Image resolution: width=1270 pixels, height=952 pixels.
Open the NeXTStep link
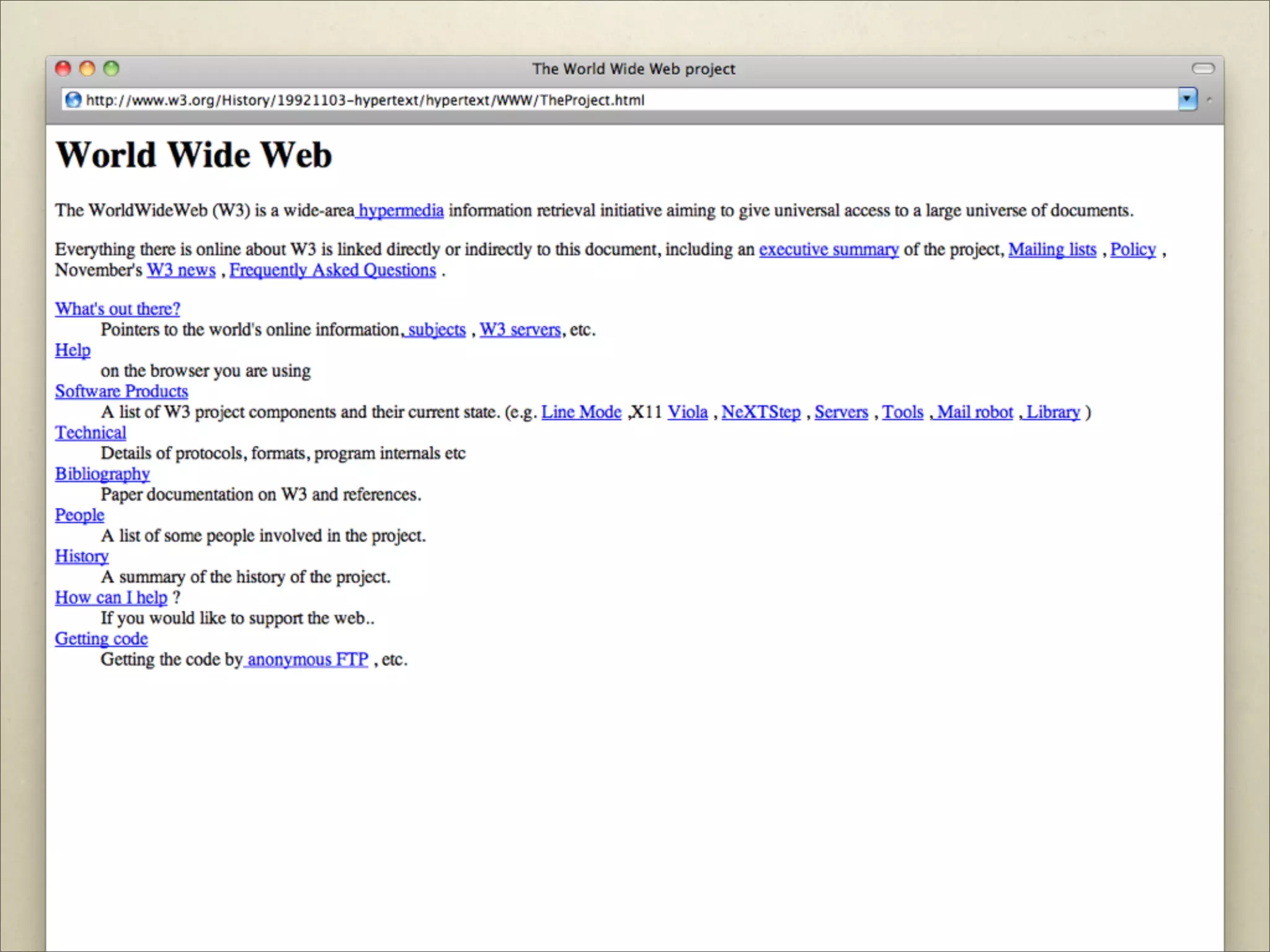761,412
